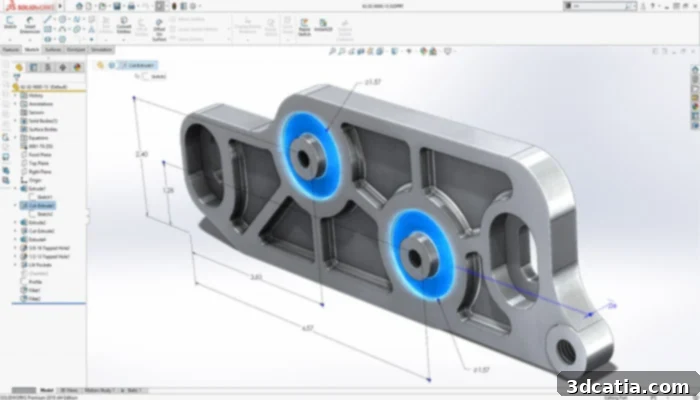Viewport: 700px width, 400px height.
Task: Click Section View in the view toolbar
Action: click(x=361, y=52)
